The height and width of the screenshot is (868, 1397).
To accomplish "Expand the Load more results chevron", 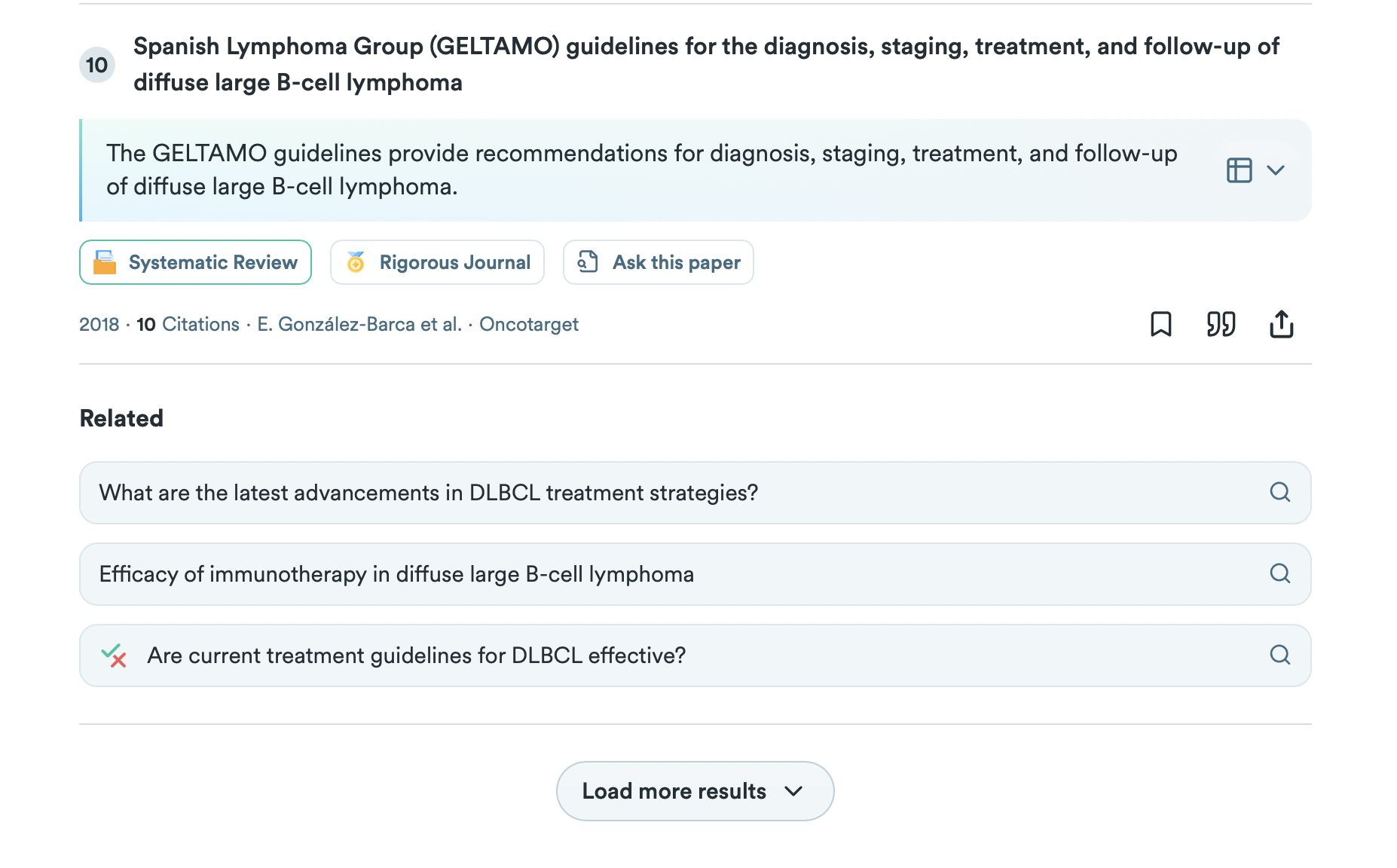I will click(793, 791).
